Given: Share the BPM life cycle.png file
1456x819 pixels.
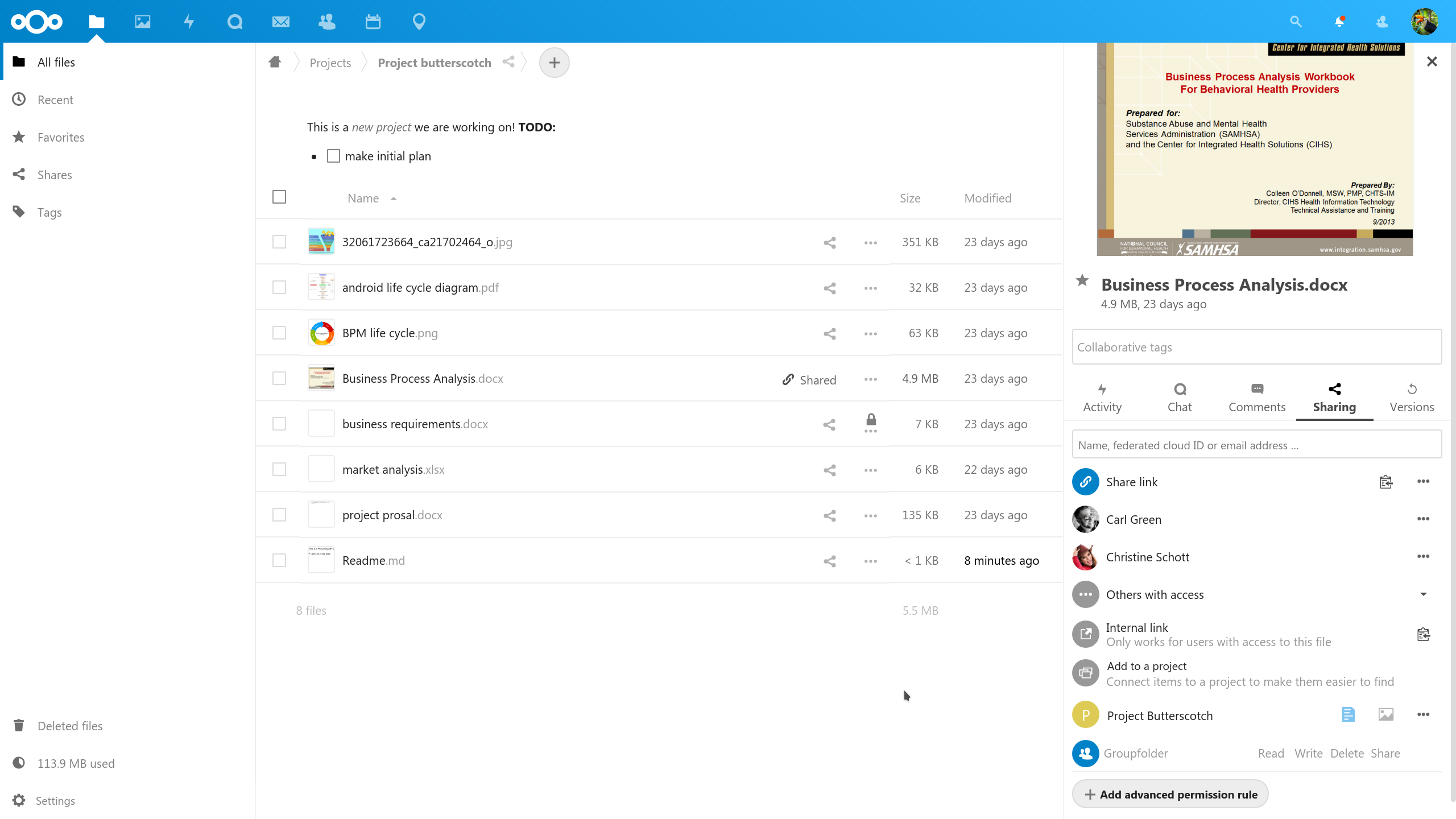Looking at the screenshot, I should 830,333.
